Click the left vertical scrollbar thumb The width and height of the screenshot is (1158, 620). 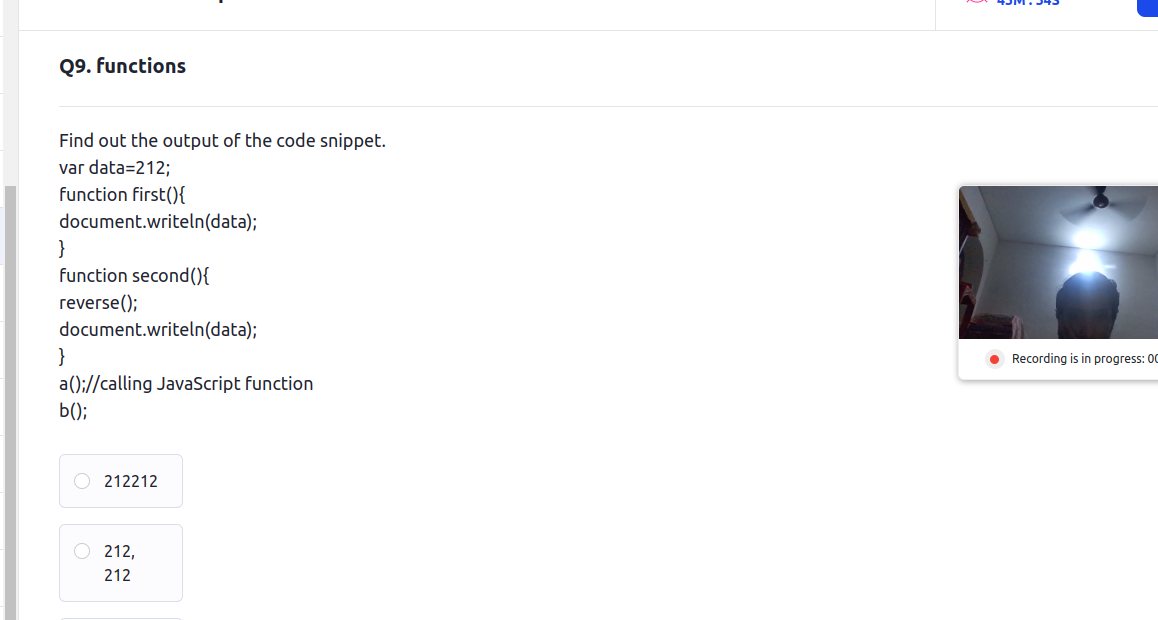point(10,402)
